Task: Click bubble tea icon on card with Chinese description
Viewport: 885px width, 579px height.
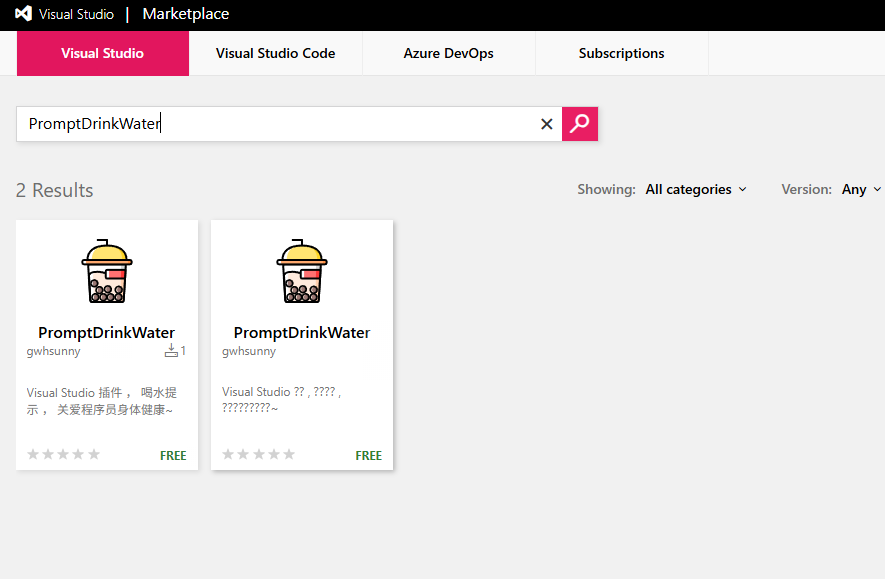Action: [x=107, y=271]
